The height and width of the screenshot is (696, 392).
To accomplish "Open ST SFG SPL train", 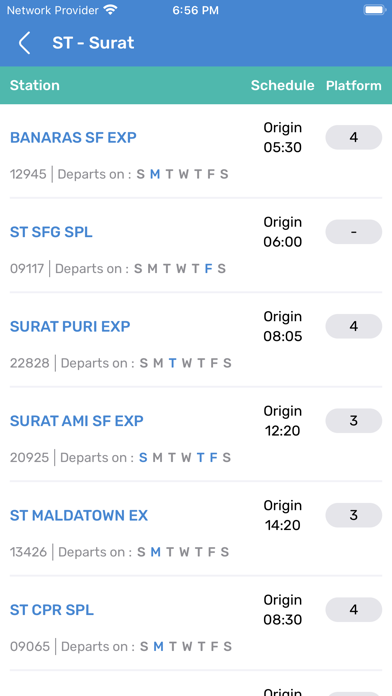I will (x=51, y=232).
